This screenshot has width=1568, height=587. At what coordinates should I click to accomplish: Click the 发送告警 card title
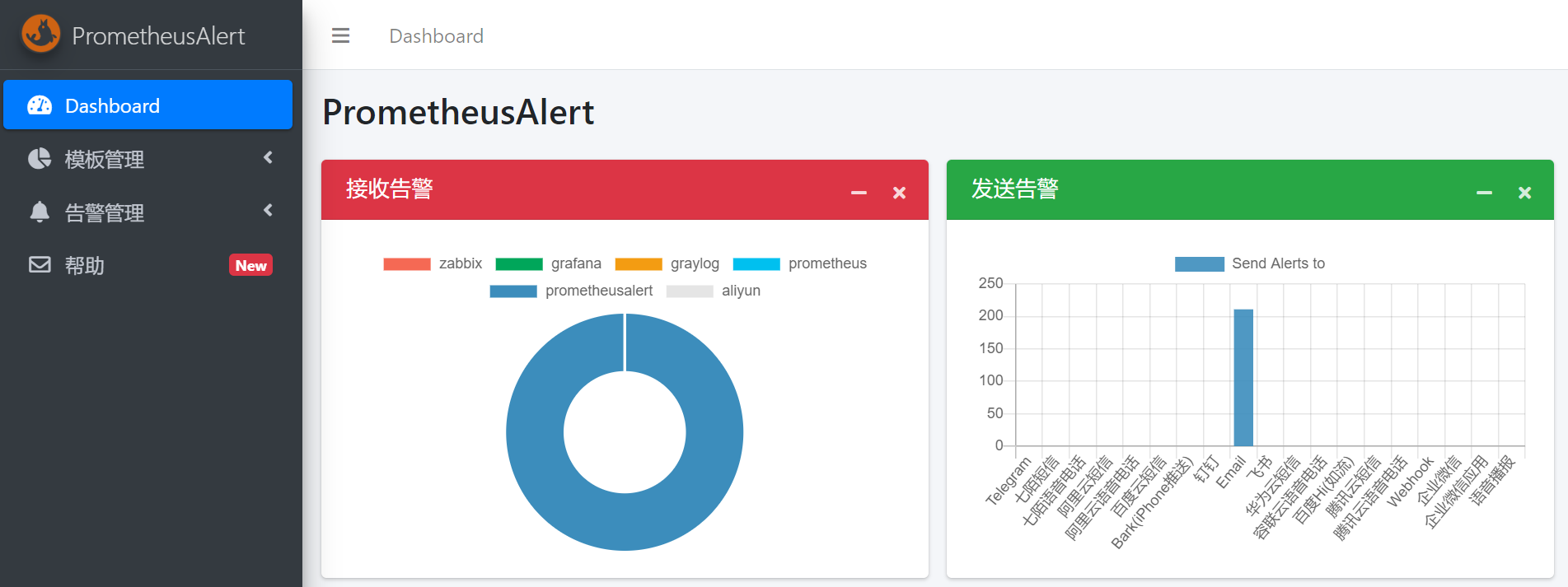point(1014,189)
